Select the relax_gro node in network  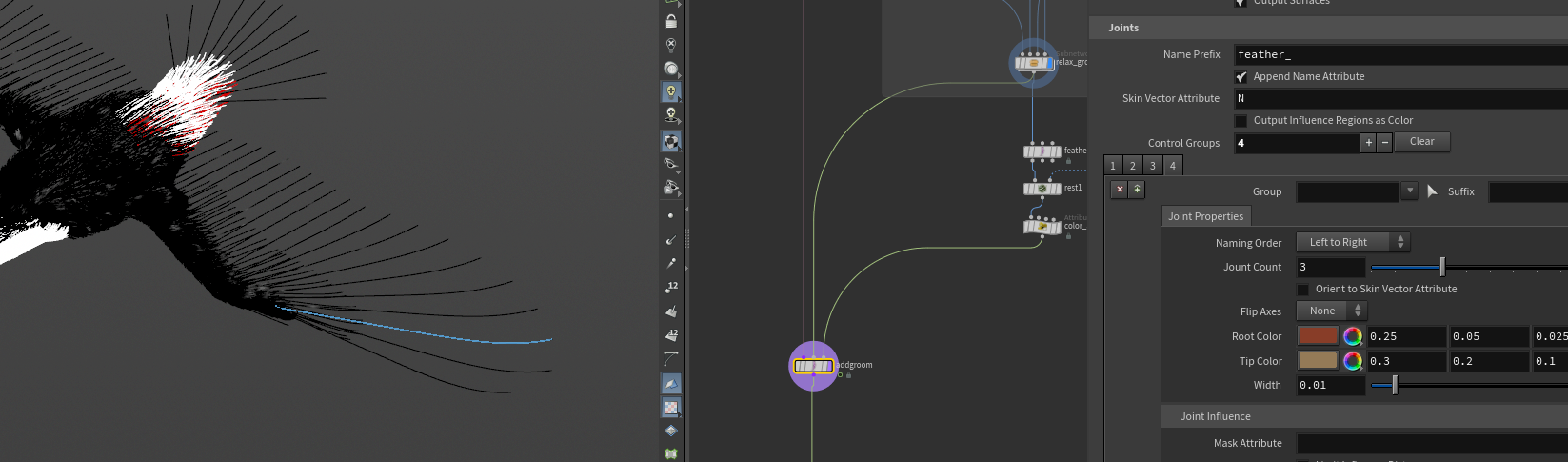1033,63
